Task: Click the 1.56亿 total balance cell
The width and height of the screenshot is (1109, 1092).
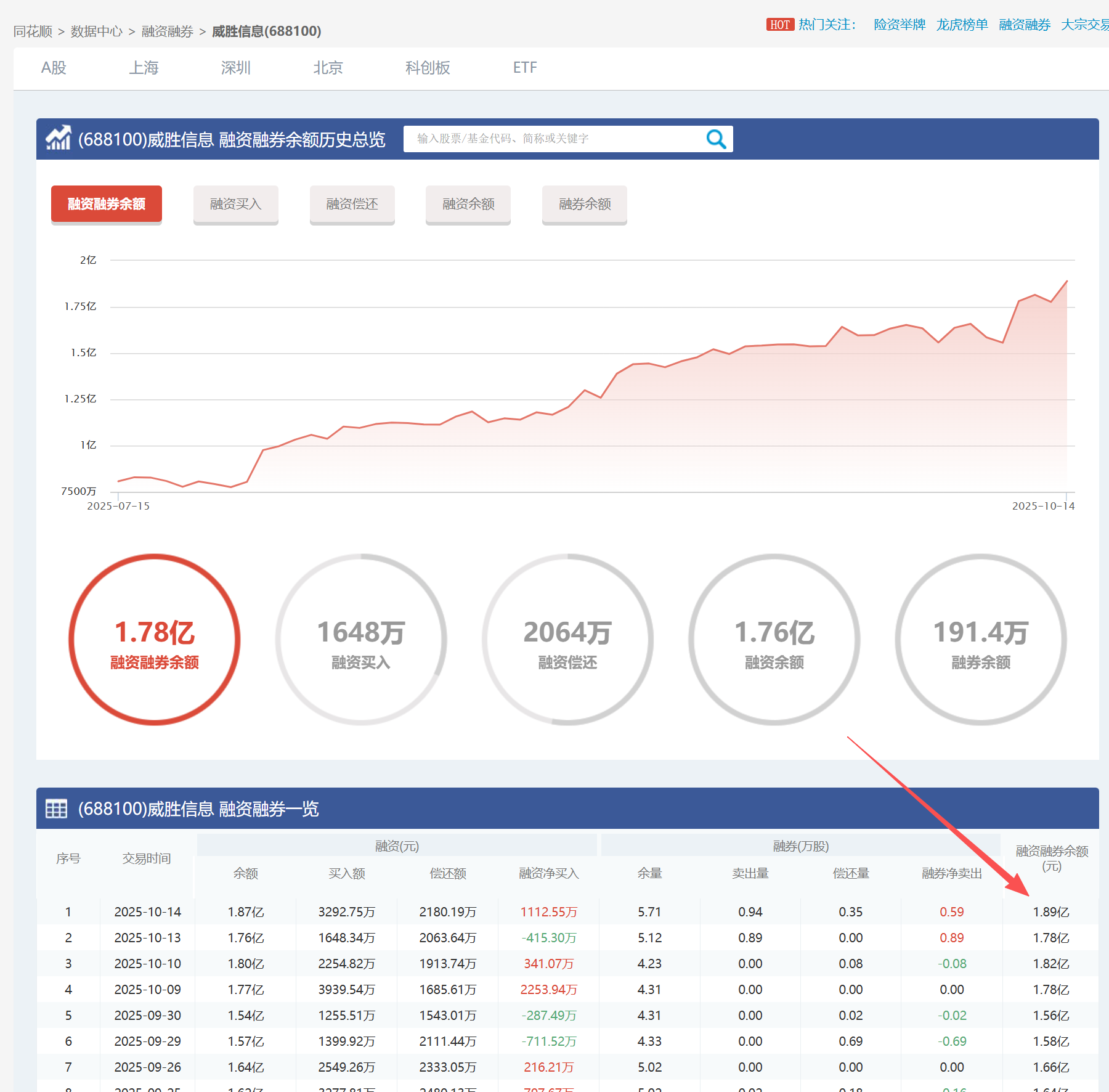Action: [1052, 1016]
